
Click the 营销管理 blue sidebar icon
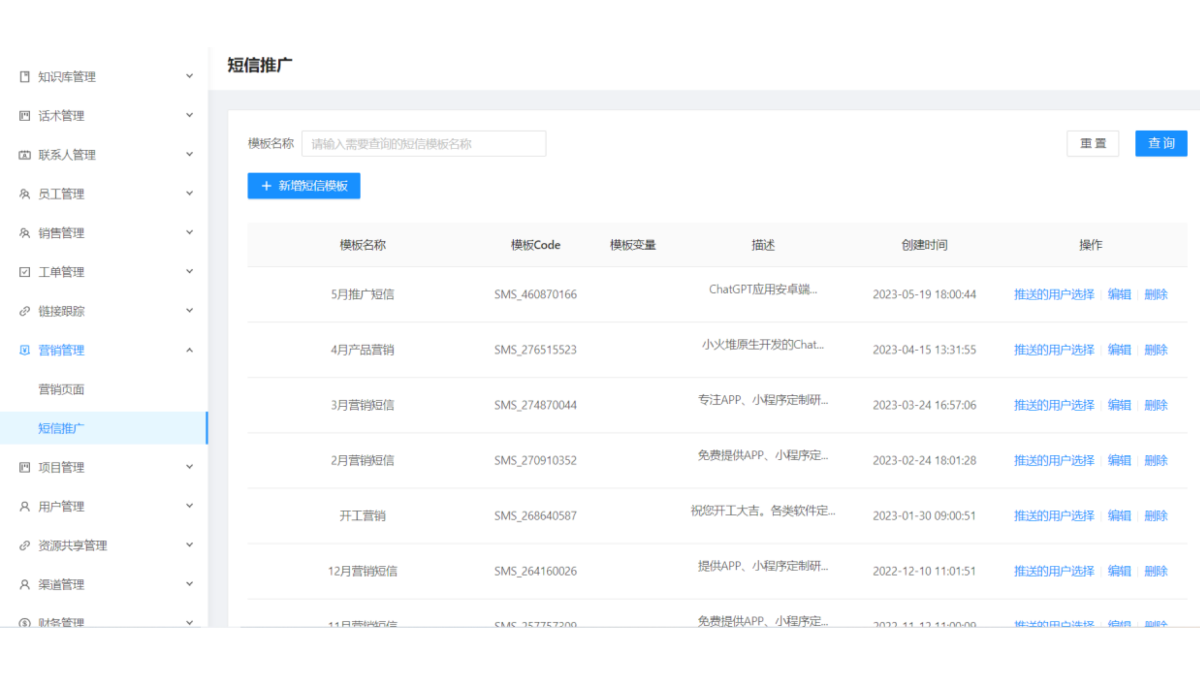[25, 350]
